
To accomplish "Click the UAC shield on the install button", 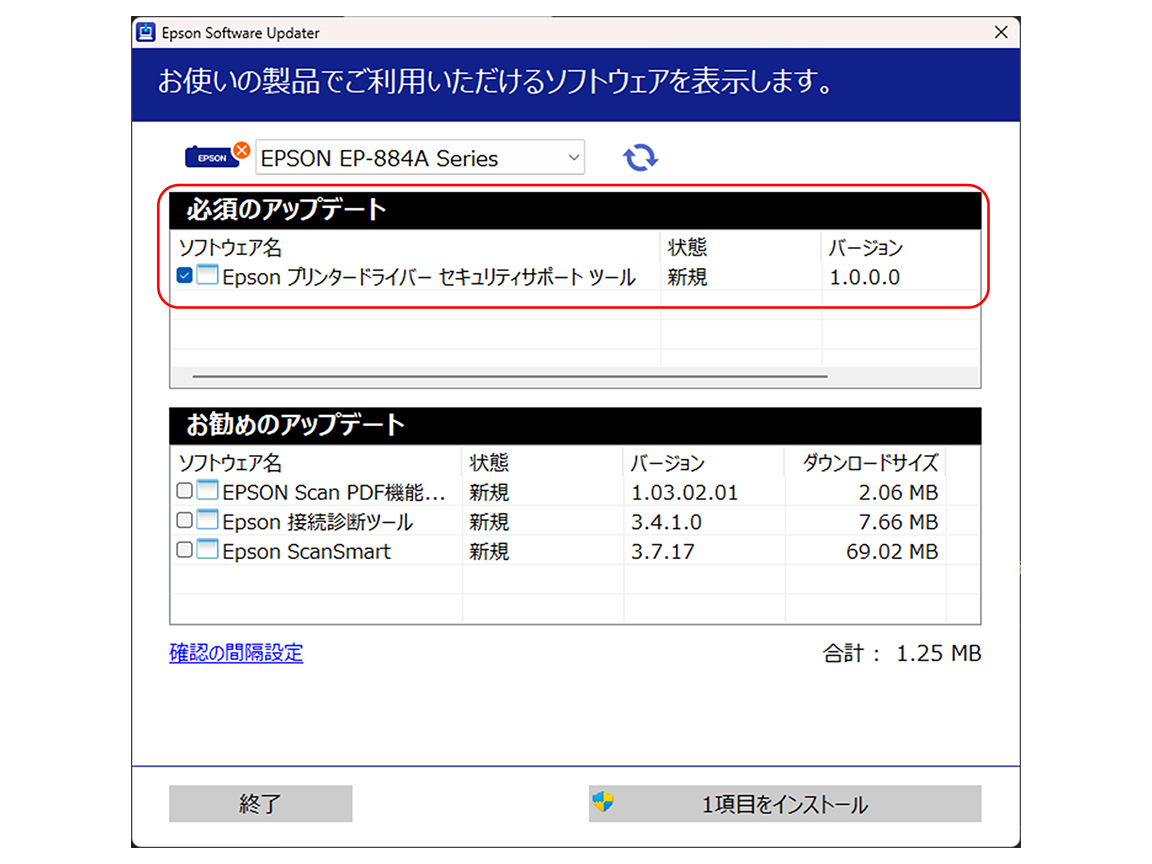I will (x=601, y=803).
